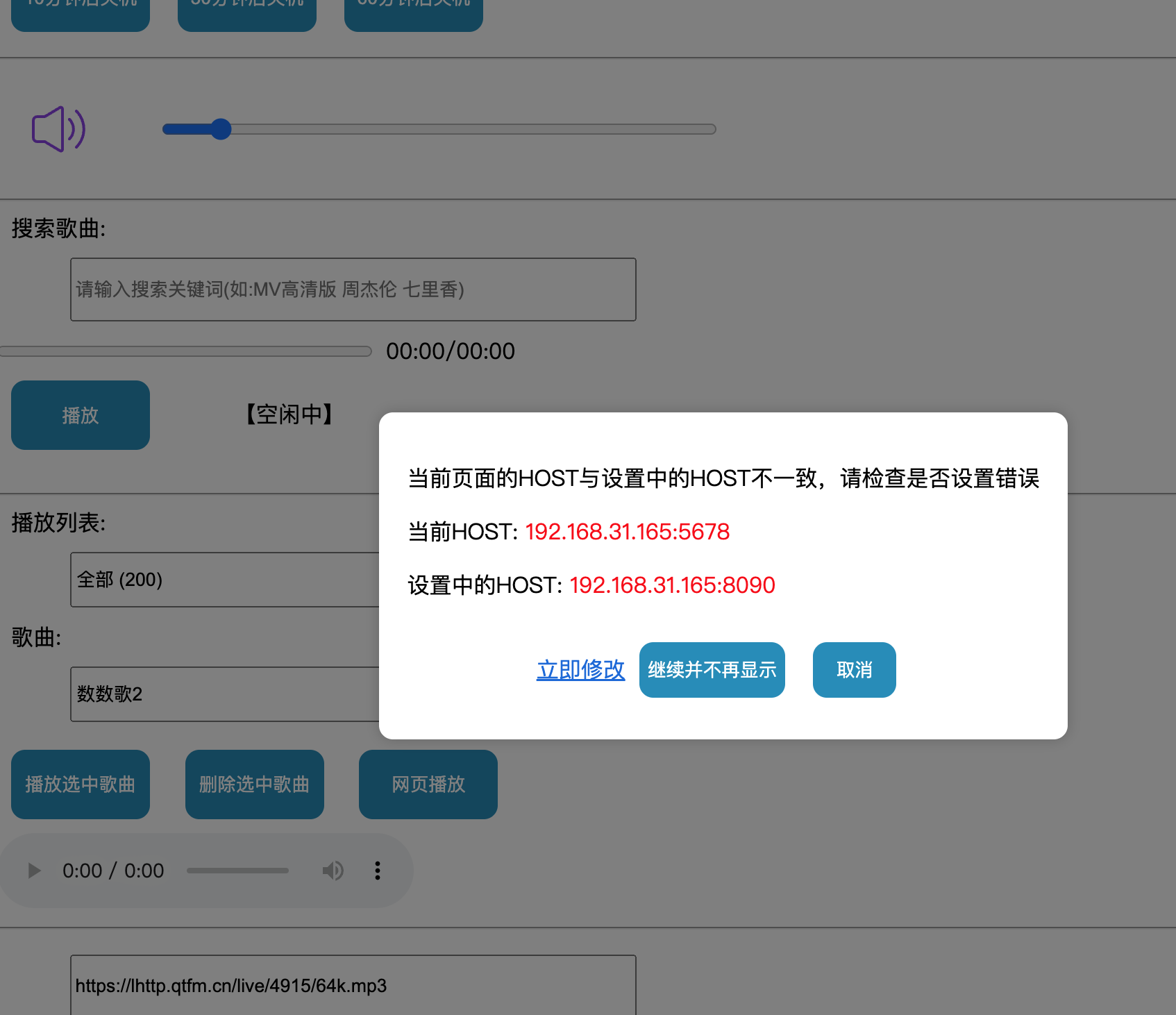Click the purple speaker volume icon
Viewport: 1176px width, 1015px height.
coord(58,129)
